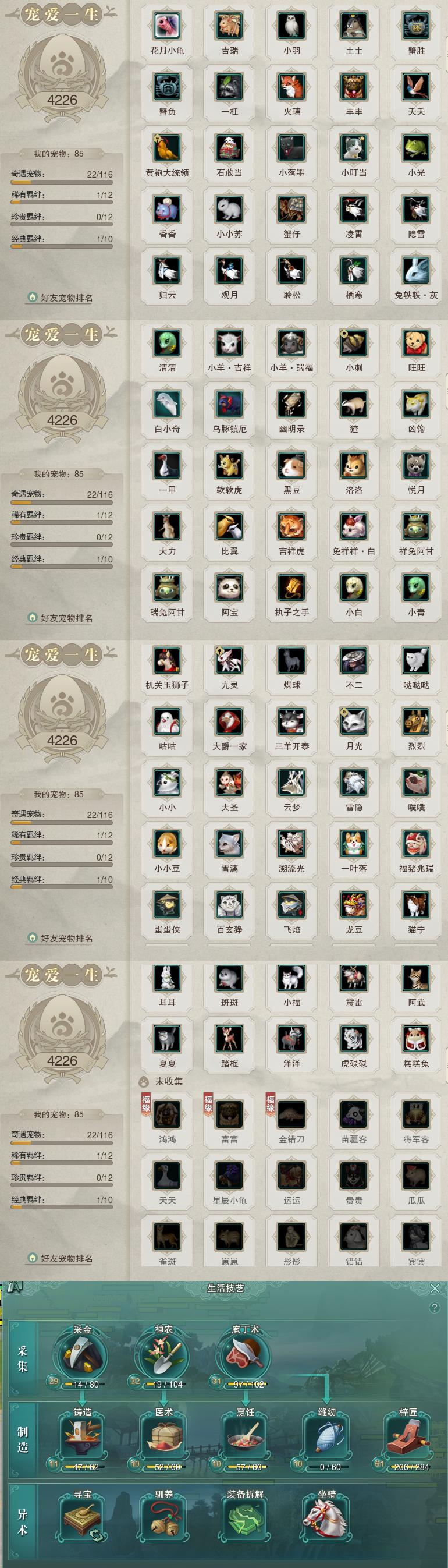Image resolution: width=448 pixels, height=1568 pixels.
Task: Select the 黄袍大统领 pet icon
Action: click(x=167, y=148)
